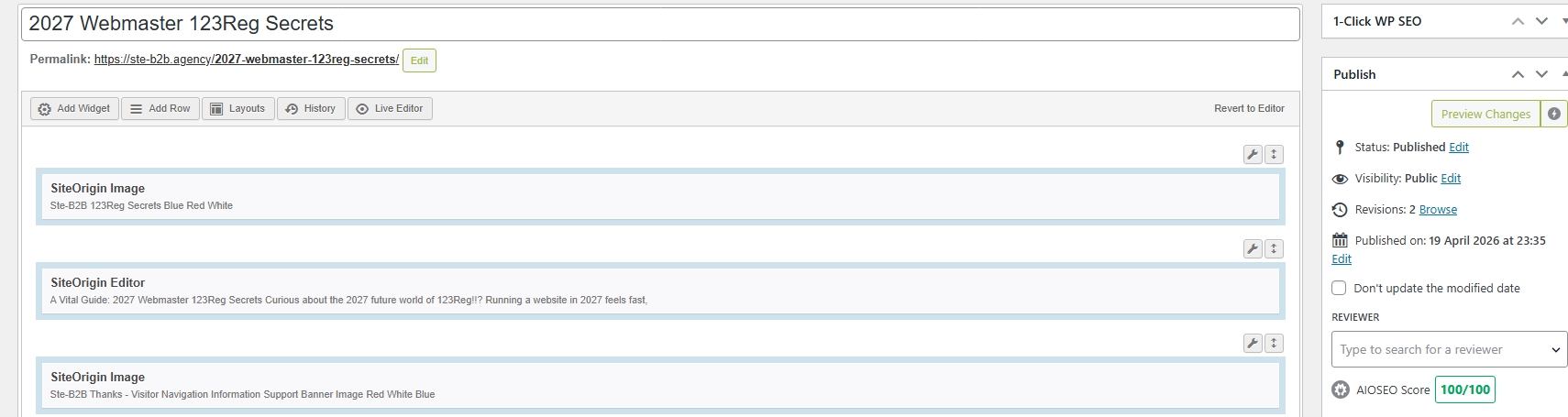Browse the post revisions
The height and width of the screenshot is (417, 1568).
(1438, 209)
